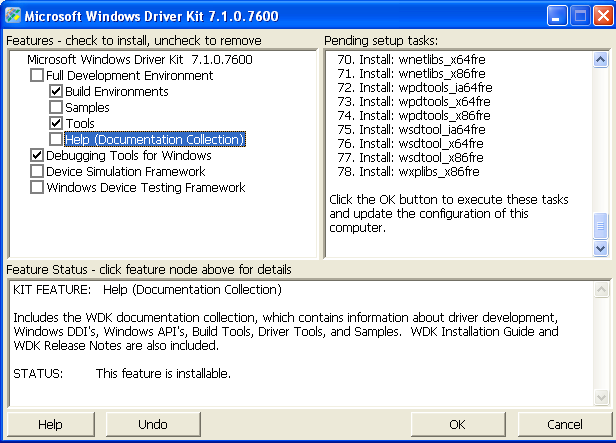
Task: Check Windows Device Testing Framework option
Action: (37, 187)
